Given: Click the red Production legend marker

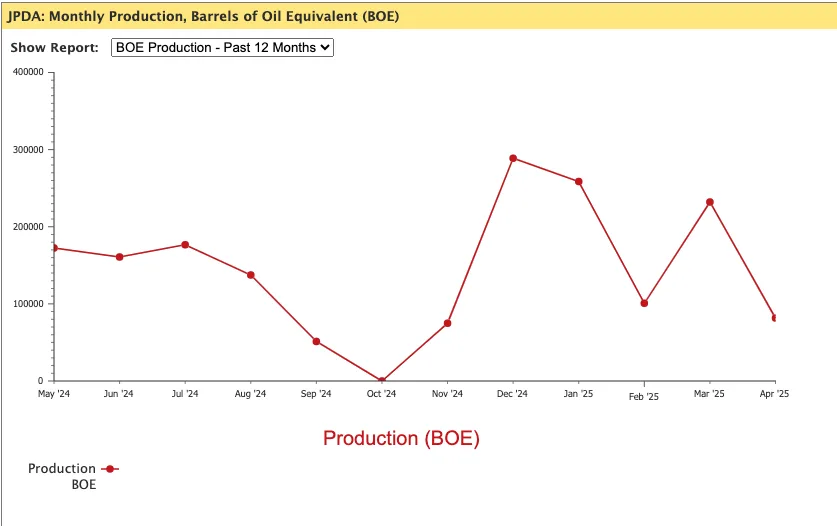Looking at the screenshot, I should point(110,469).
